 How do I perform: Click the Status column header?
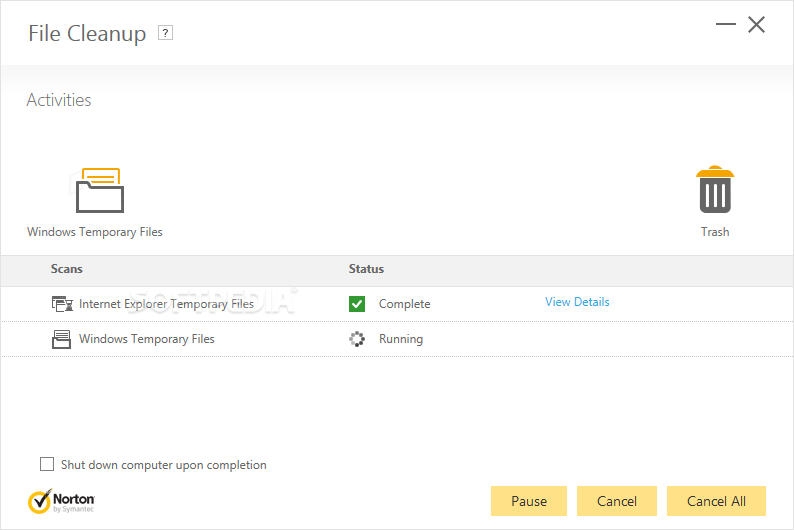(x=366, y=269)
